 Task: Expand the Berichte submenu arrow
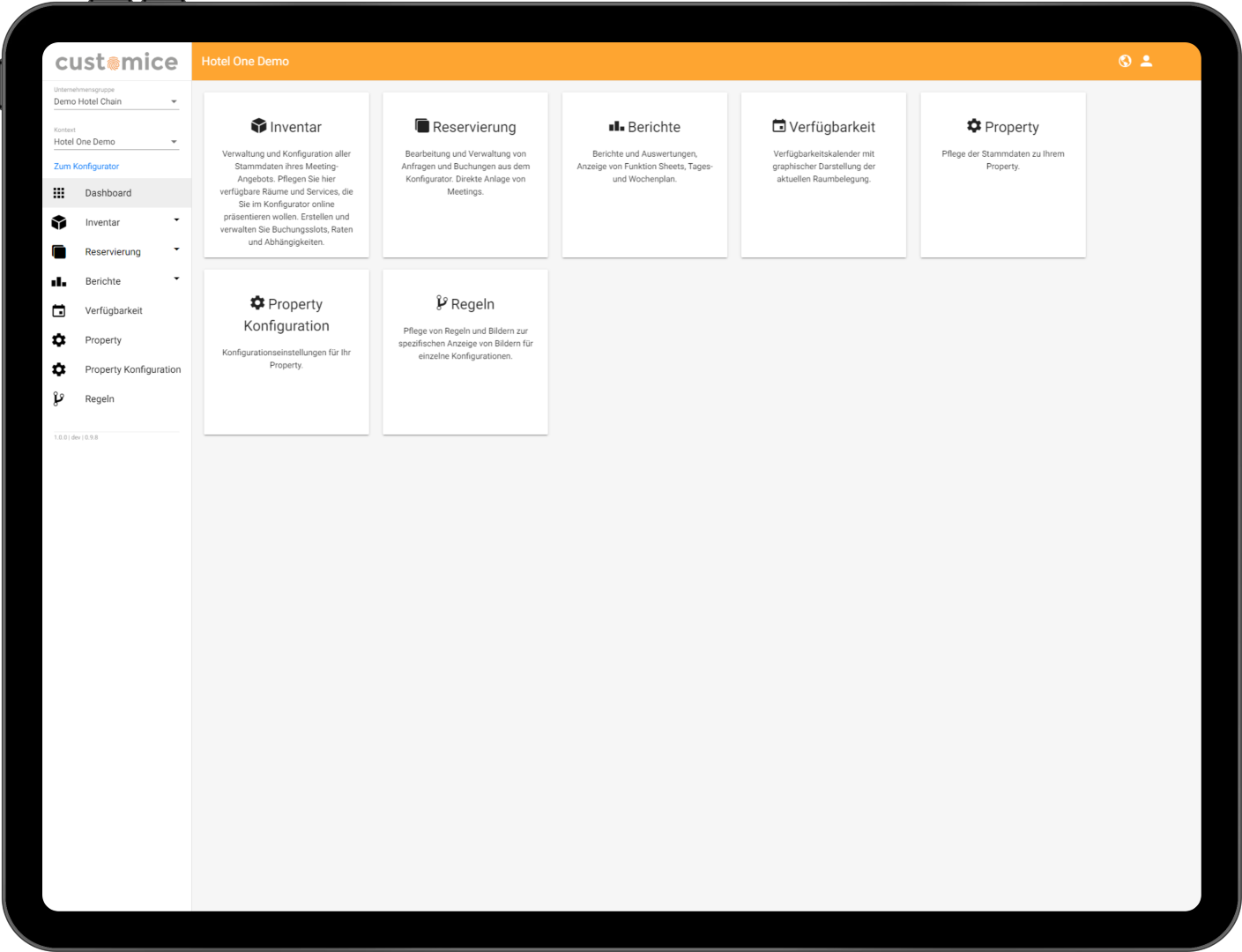(176, 279)
